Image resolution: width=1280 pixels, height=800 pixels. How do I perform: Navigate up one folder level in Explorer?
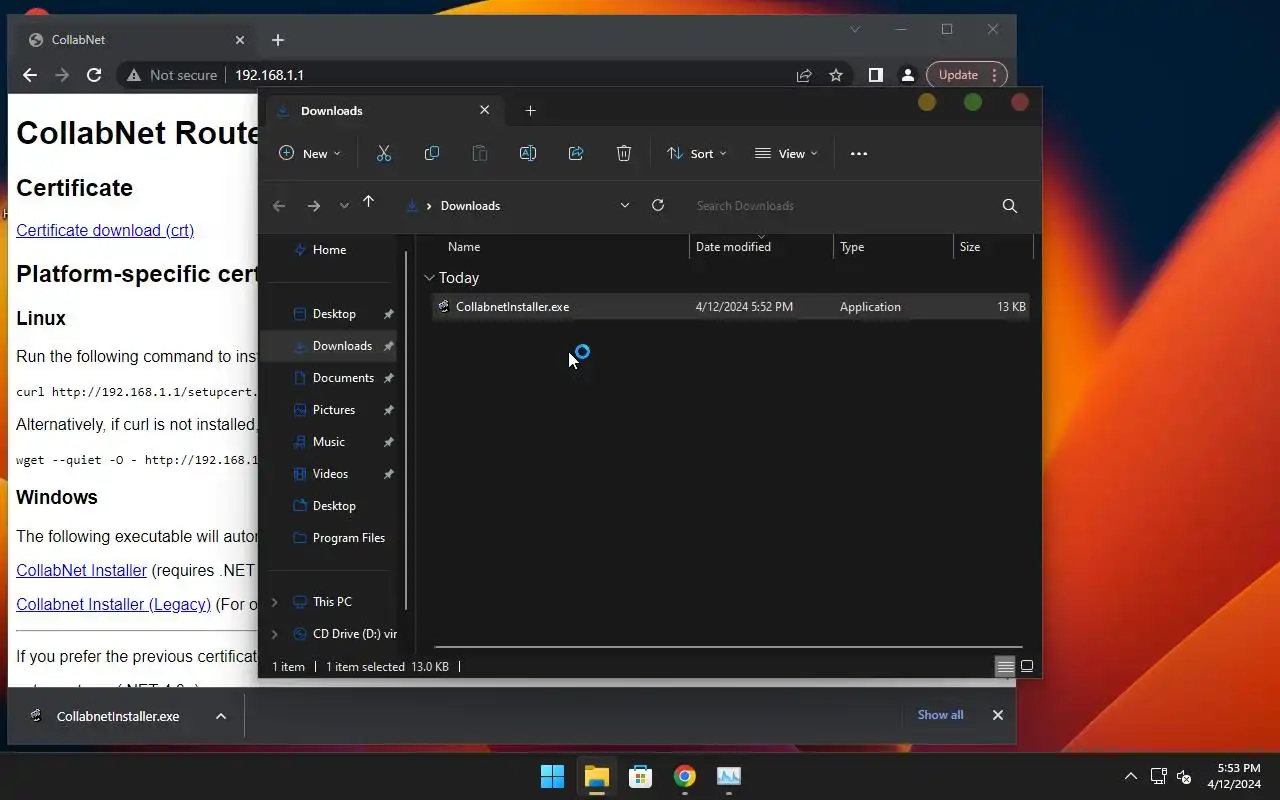(x=368, y=202)
